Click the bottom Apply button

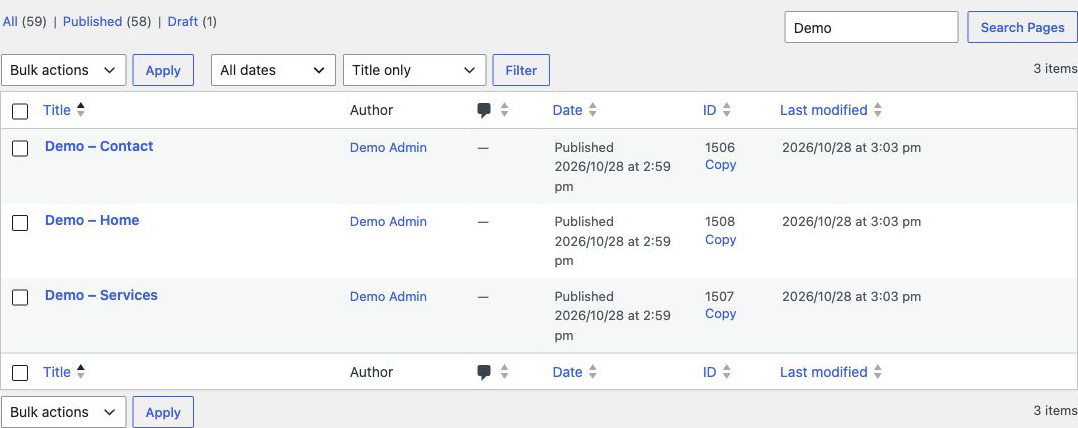[x=163, y=412]
